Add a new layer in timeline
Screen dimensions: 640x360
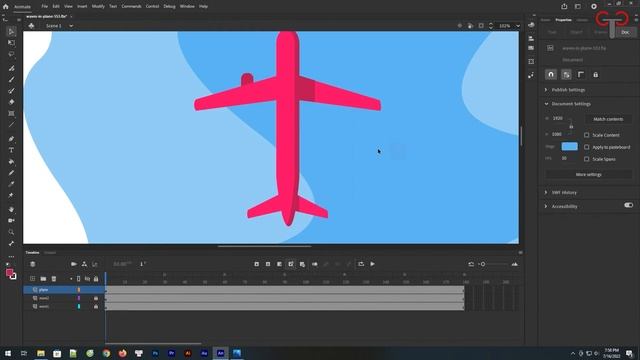point(33,279)
